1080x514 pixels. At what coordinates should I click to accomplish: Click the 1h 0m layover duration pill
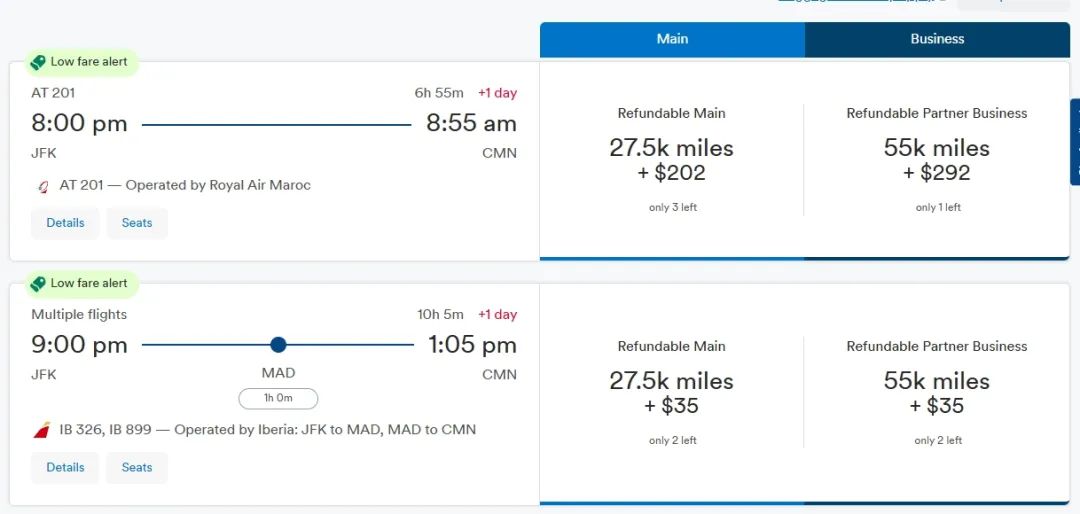[278, 399]
